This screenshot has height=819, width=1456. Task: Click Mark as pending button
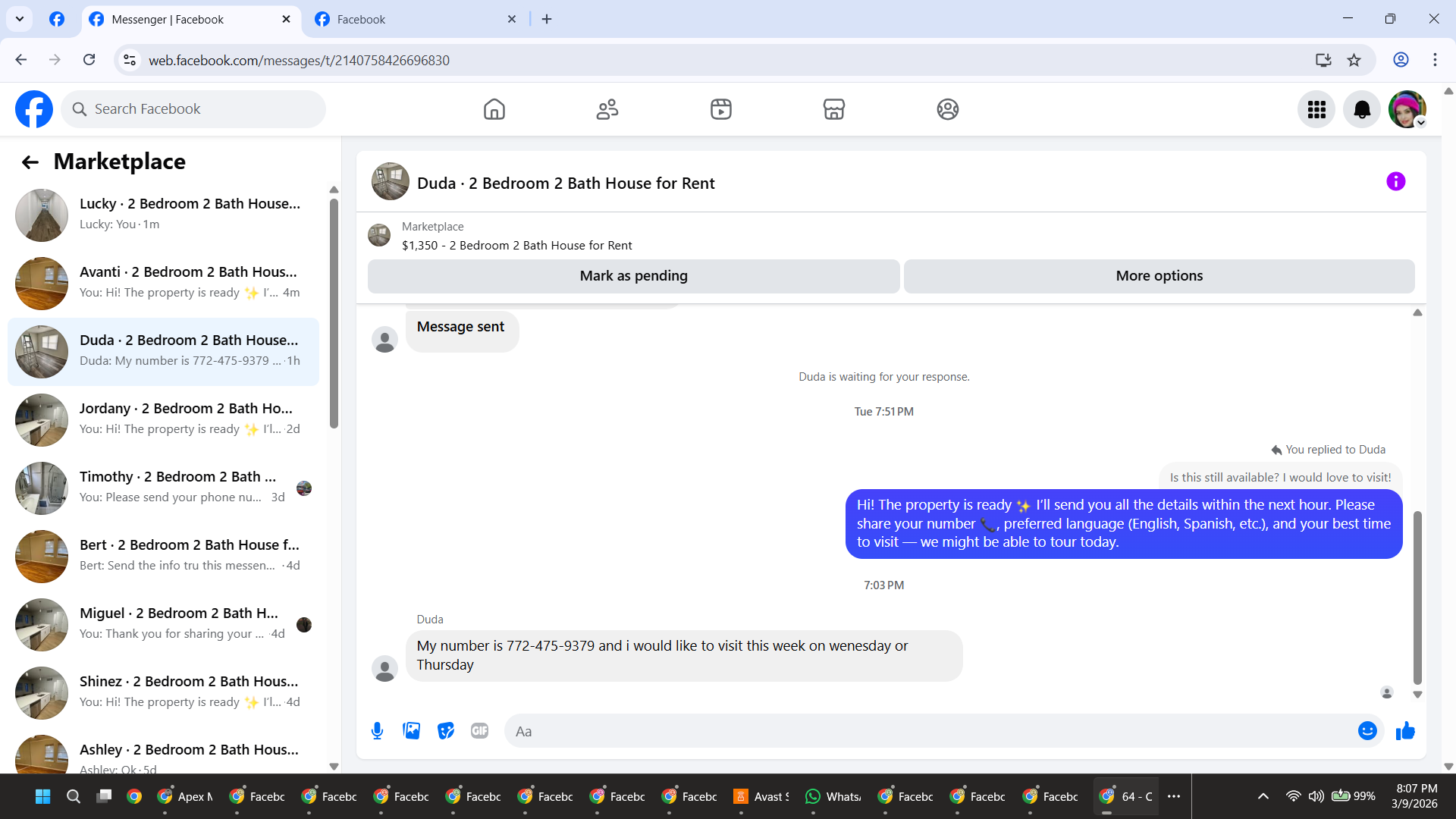(633, 276)
